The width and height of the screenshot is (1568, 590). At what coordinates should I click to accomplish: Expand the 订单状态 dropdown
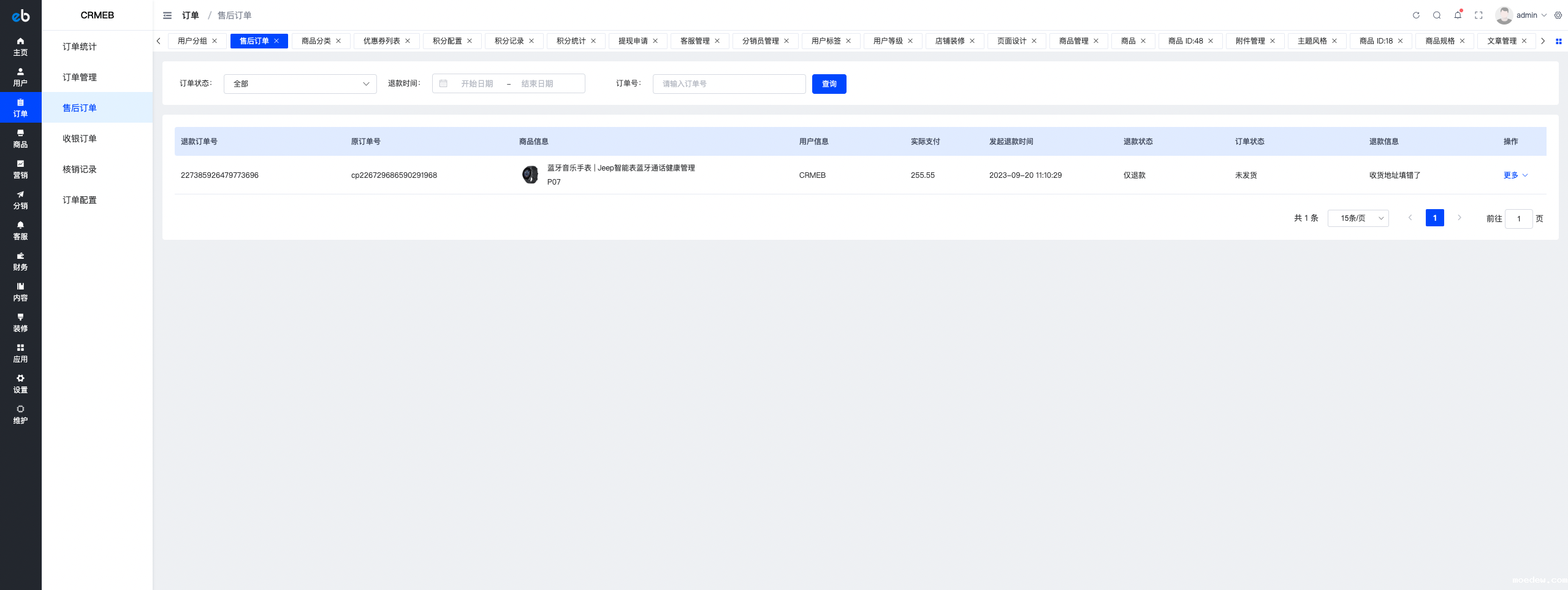[300, 84]
